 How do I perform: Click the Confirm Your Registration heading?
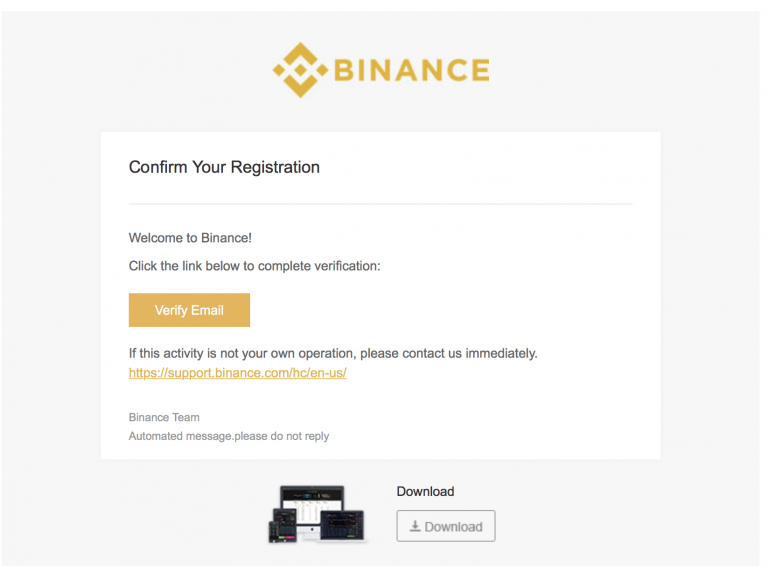click(x=224, y=167)
